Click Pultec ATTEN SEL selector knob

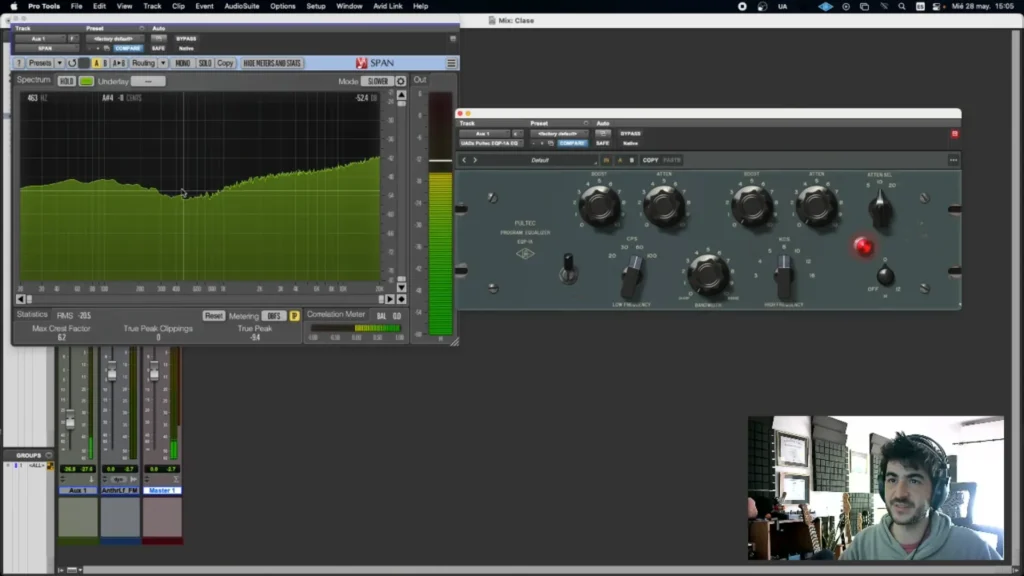point(881,209)
